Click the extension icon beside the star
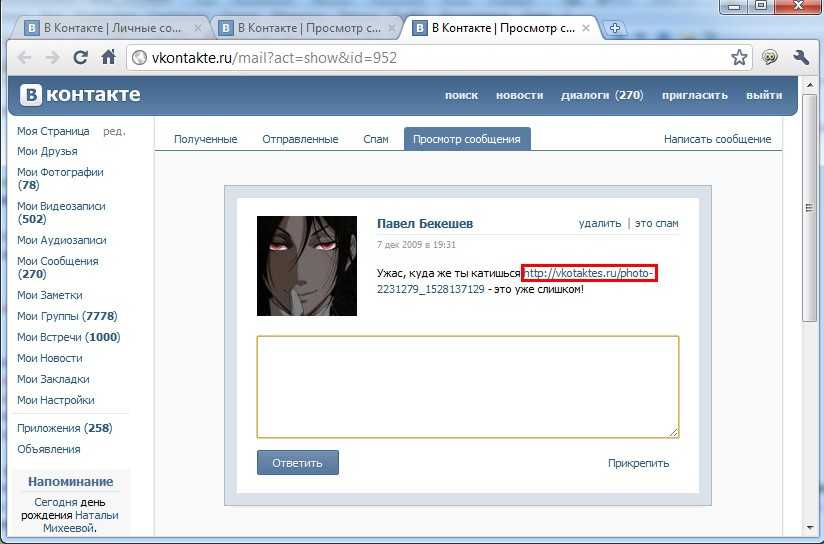This screenshot has height=544, width=824. coord(770,57)
